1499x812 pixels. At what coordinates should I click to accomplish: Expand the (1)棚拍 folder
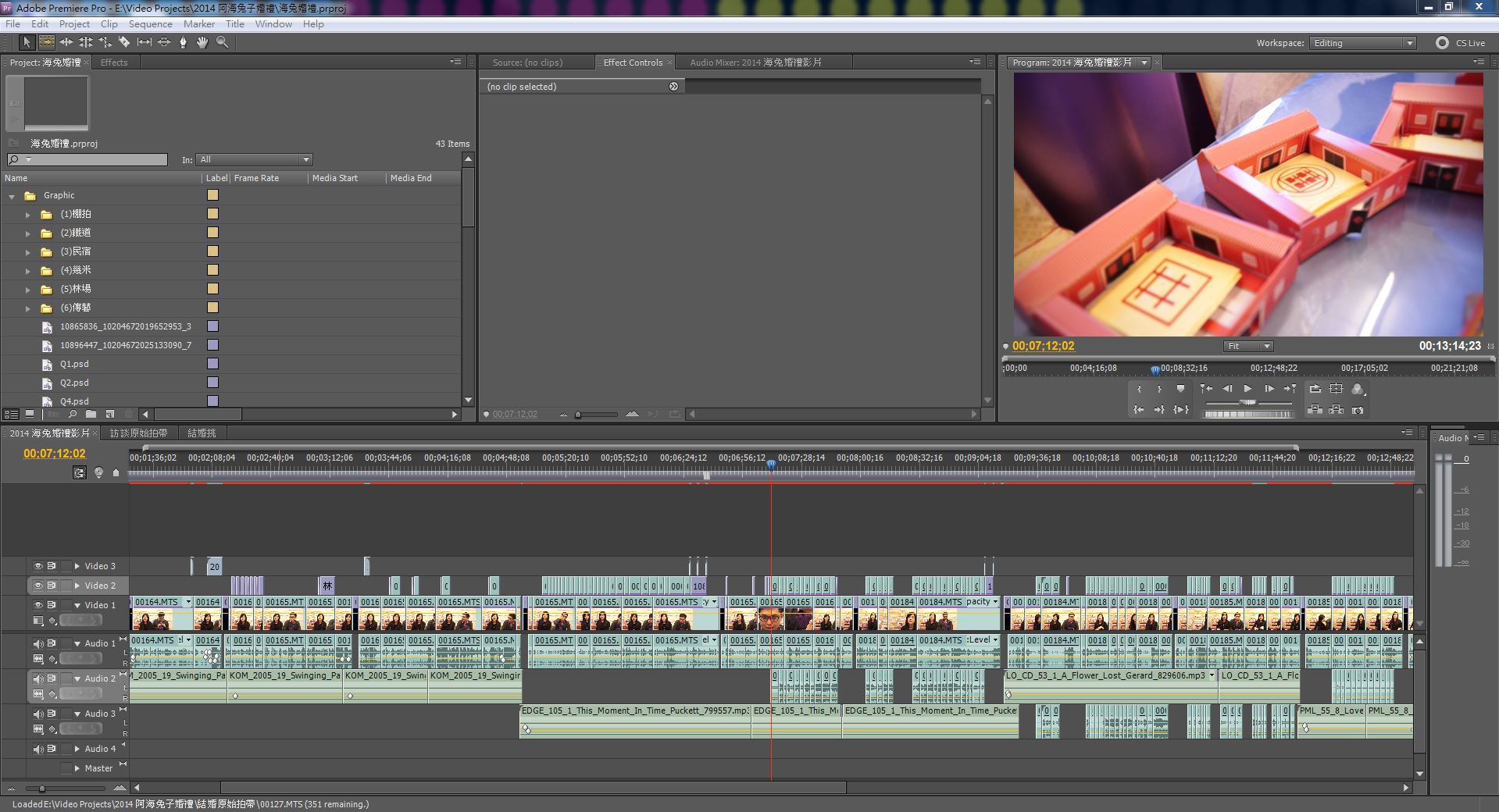(x=28, y=215)
